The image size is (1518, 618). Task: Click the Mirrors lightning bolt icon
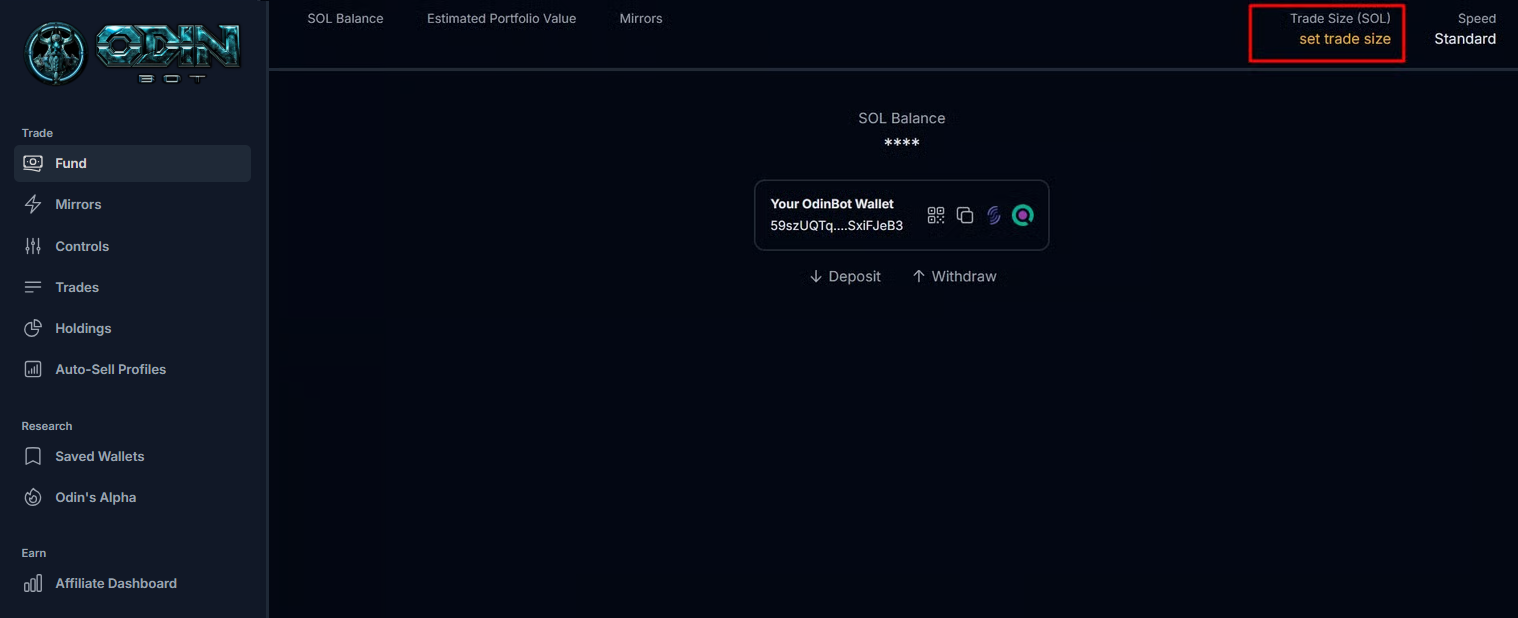(33, 204)
